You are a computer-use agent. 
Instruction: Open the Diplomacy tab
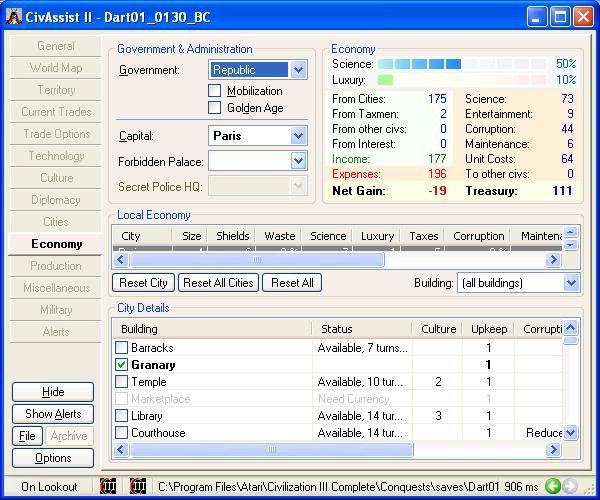click(55, 200)
